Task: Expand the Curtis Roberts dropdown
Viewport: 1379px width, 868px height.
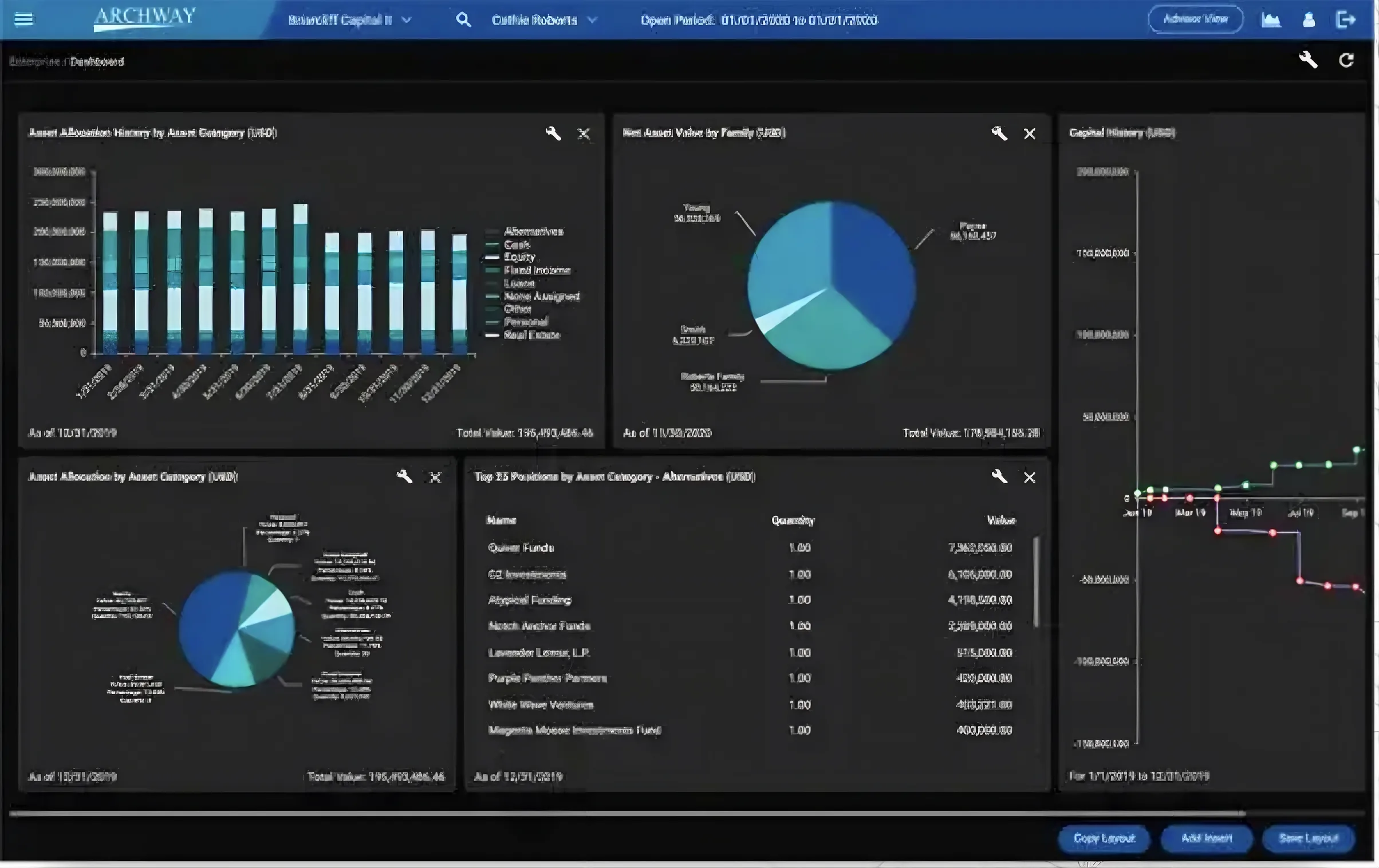Action: point(545,20)
